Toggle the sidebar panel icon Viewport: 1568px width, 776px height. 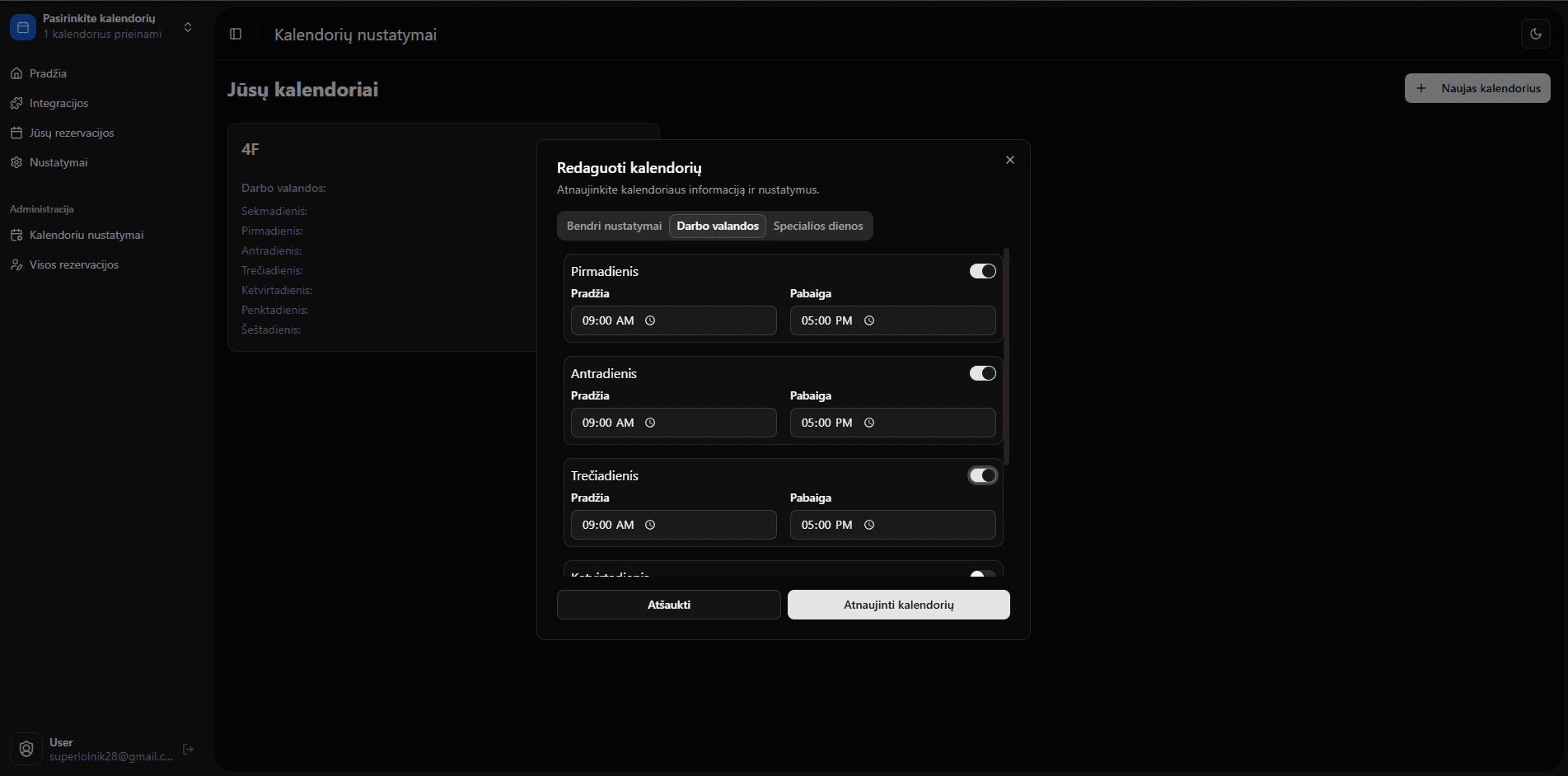236,34
